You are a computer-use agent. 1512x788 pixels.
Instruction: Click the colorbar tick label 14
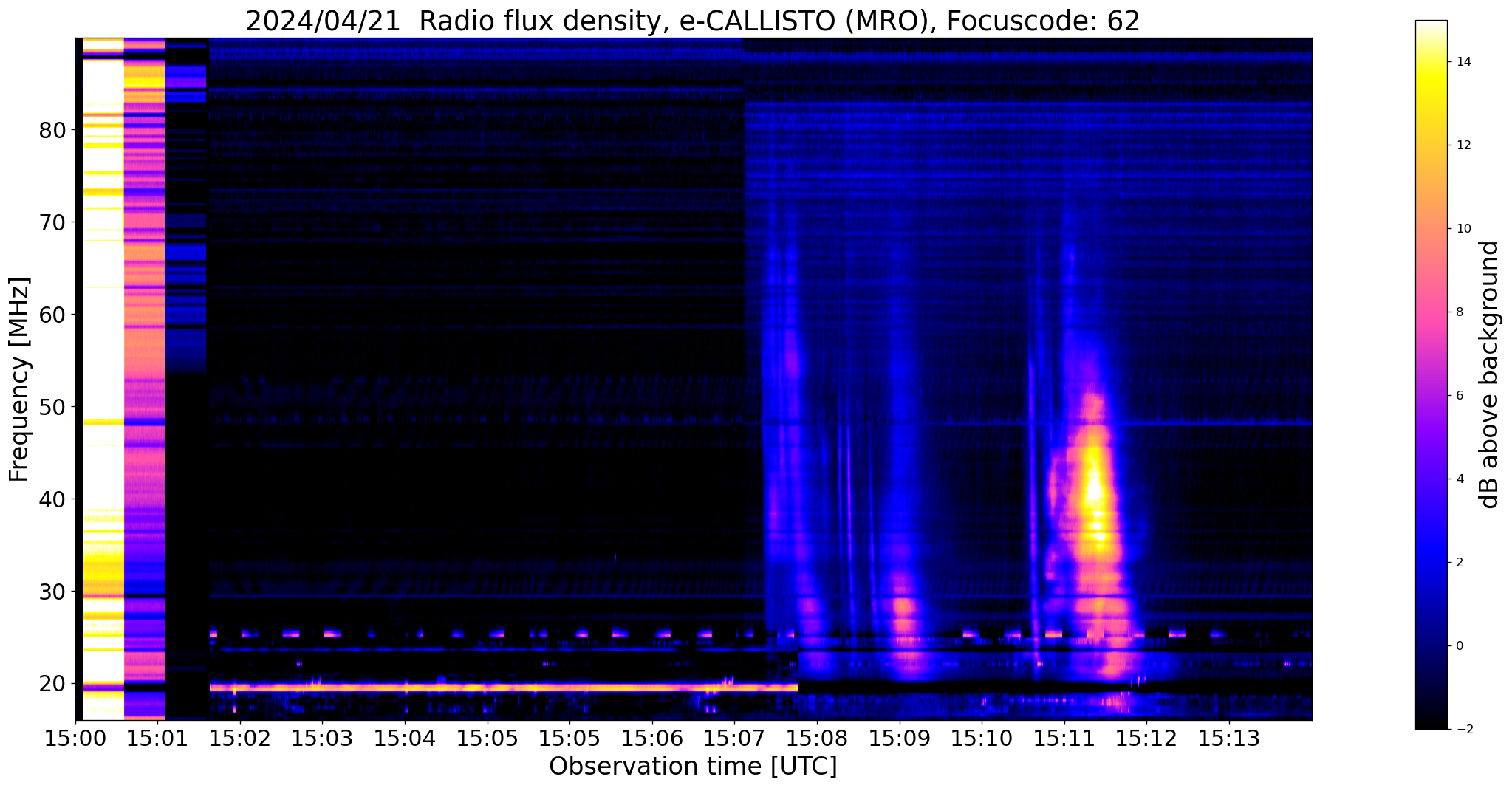point(1463,62)
